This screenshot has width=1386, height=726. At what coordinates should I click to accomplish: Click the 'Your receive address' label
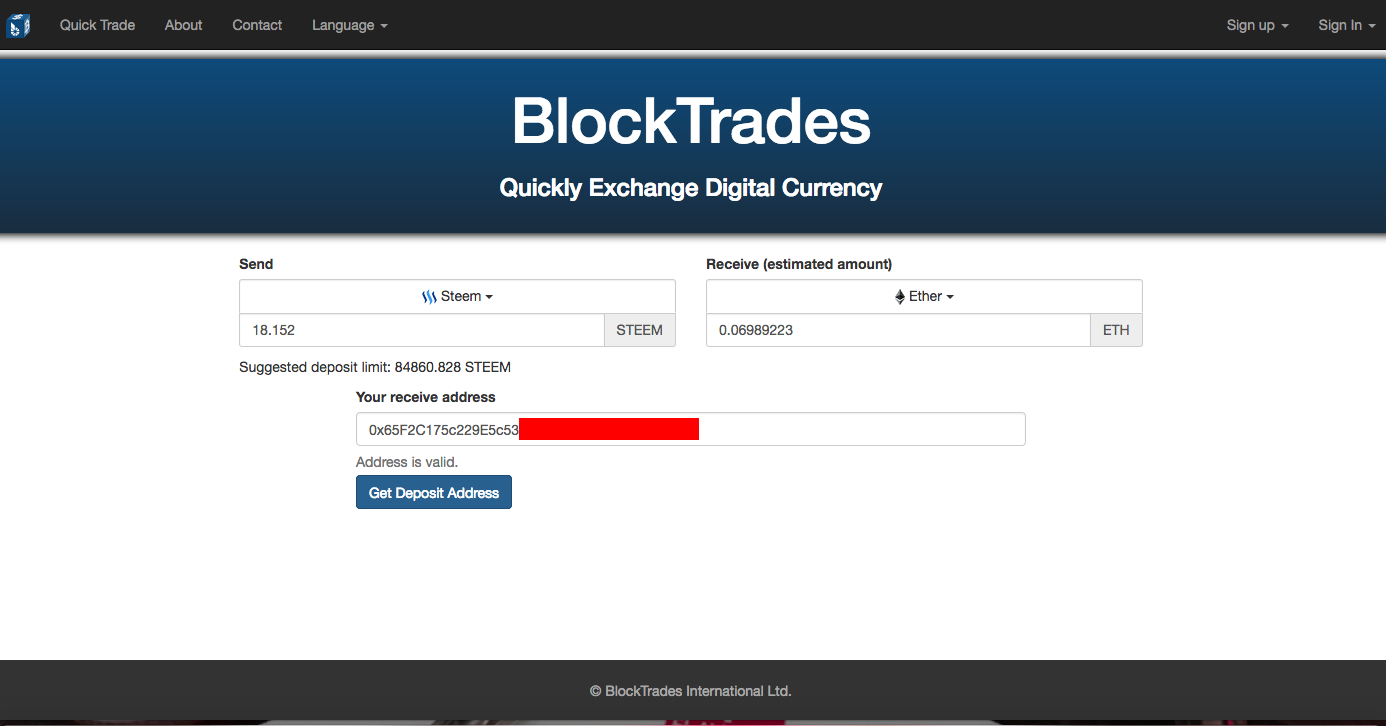pos(426,397)
